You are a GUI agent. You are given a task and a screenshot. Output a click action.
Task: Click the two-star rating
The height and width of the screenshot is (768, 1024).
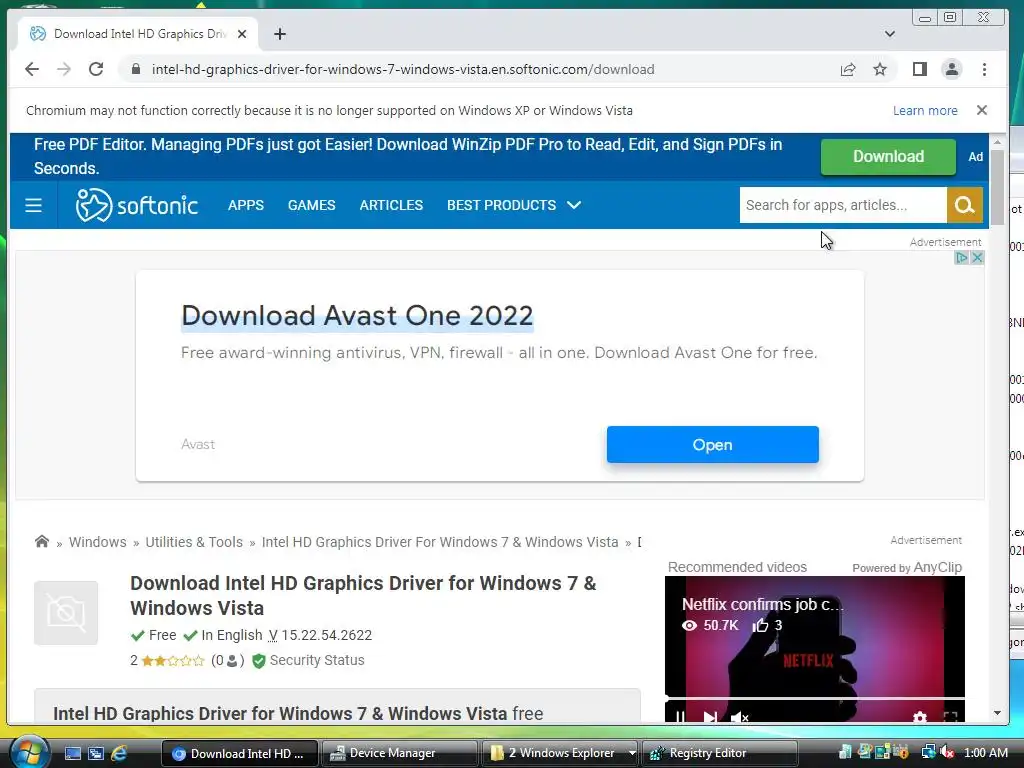tap(172, 661)
